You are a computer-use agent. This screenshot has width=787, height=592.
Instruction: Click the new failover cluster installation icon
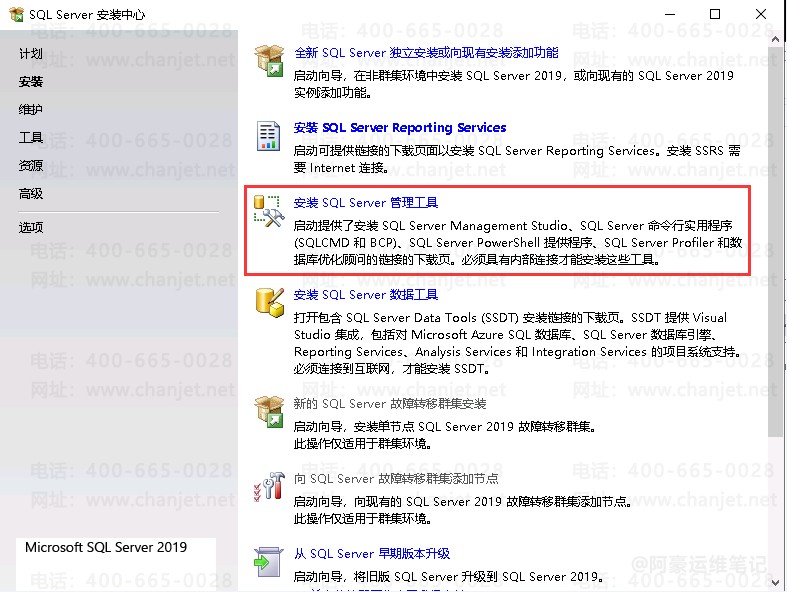pos(270,411)
